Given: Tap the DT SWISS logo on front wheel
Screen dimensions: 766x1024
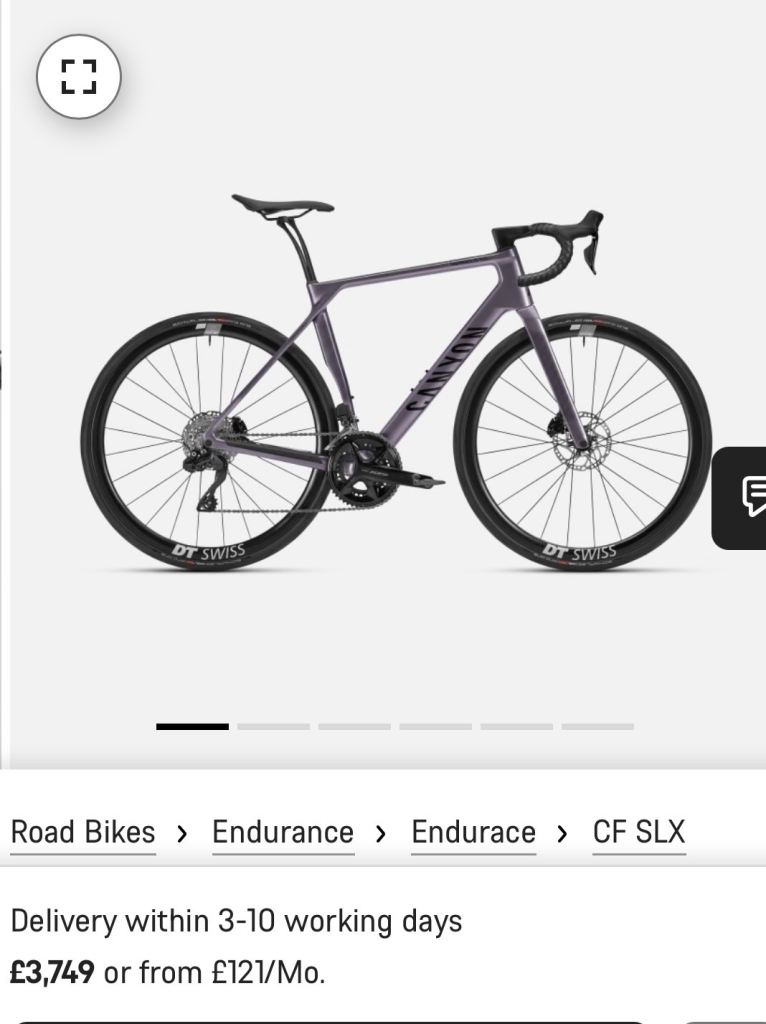Looking at the screenshot, I should point(579,552).
